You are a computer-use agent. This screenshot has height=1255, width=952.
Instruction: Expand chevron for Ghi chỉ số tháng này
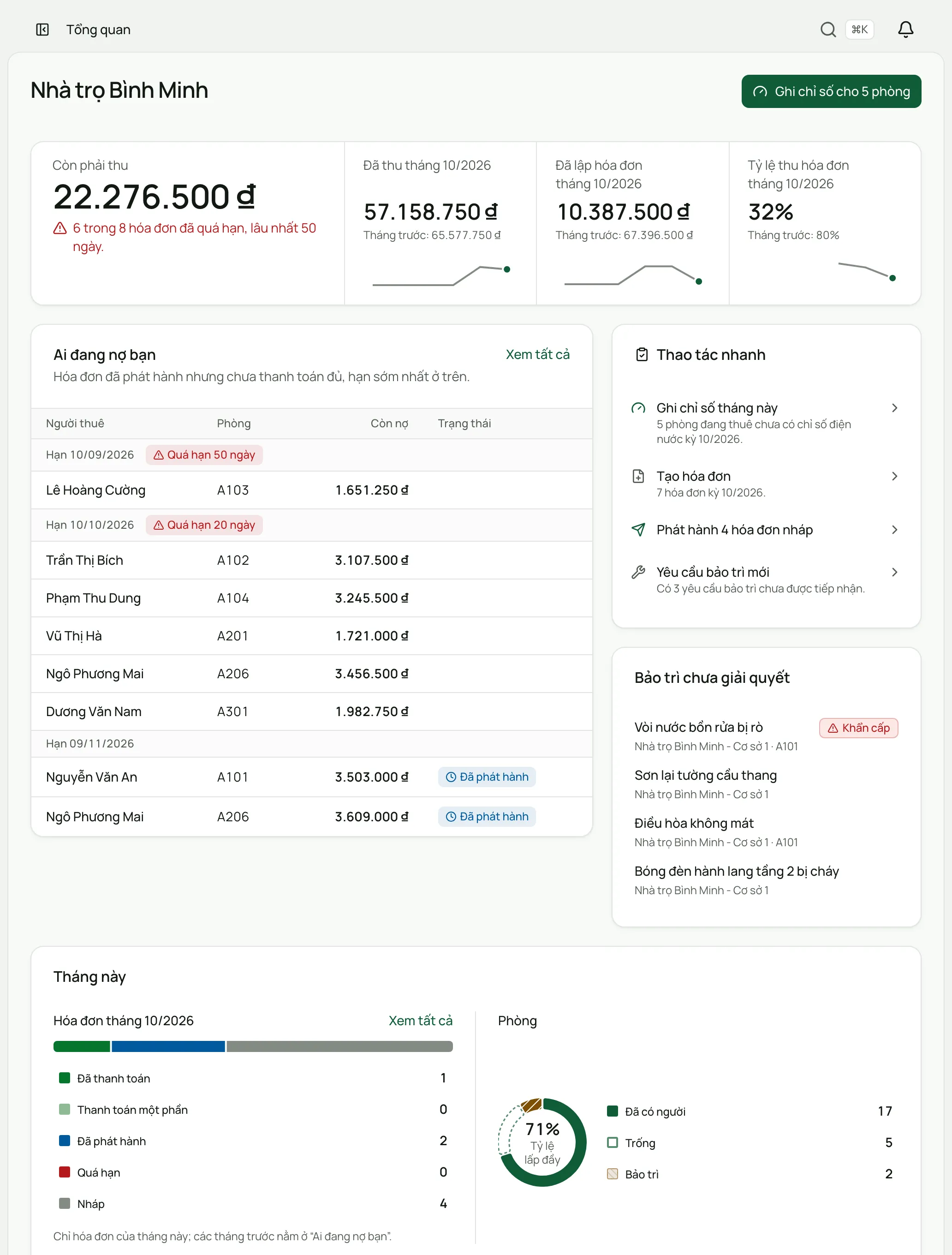(894, 408)
